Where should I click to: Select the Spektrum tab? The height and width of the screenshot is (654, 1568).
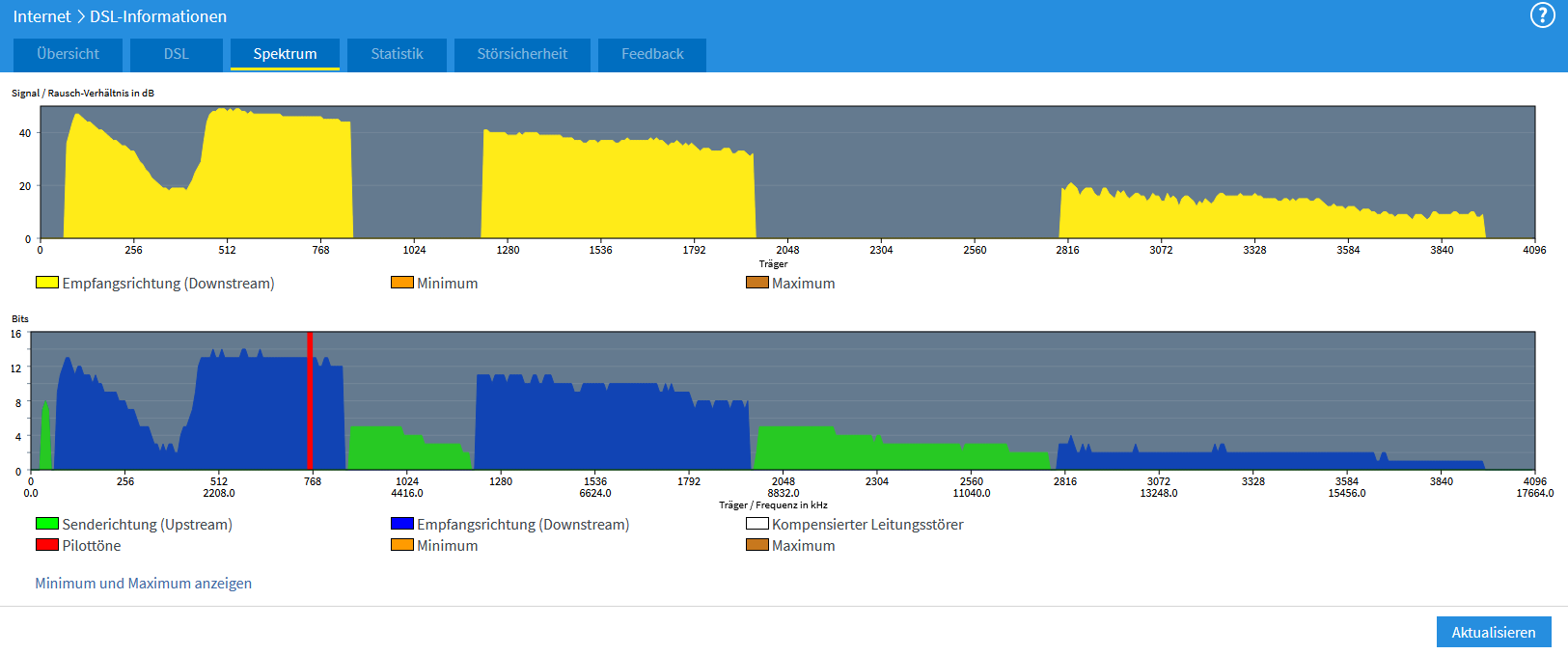[x=285, y=54]
